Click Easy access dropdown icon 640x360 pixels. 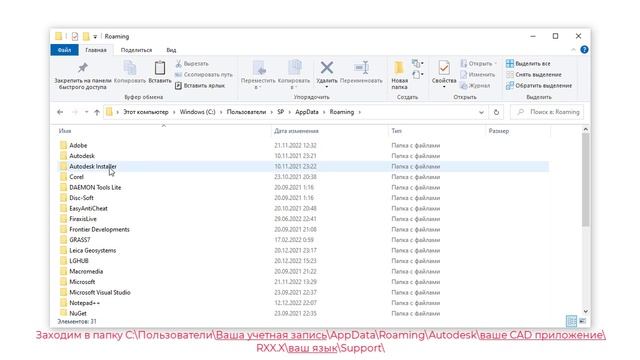pyautogui.click(x=417, y=74)
